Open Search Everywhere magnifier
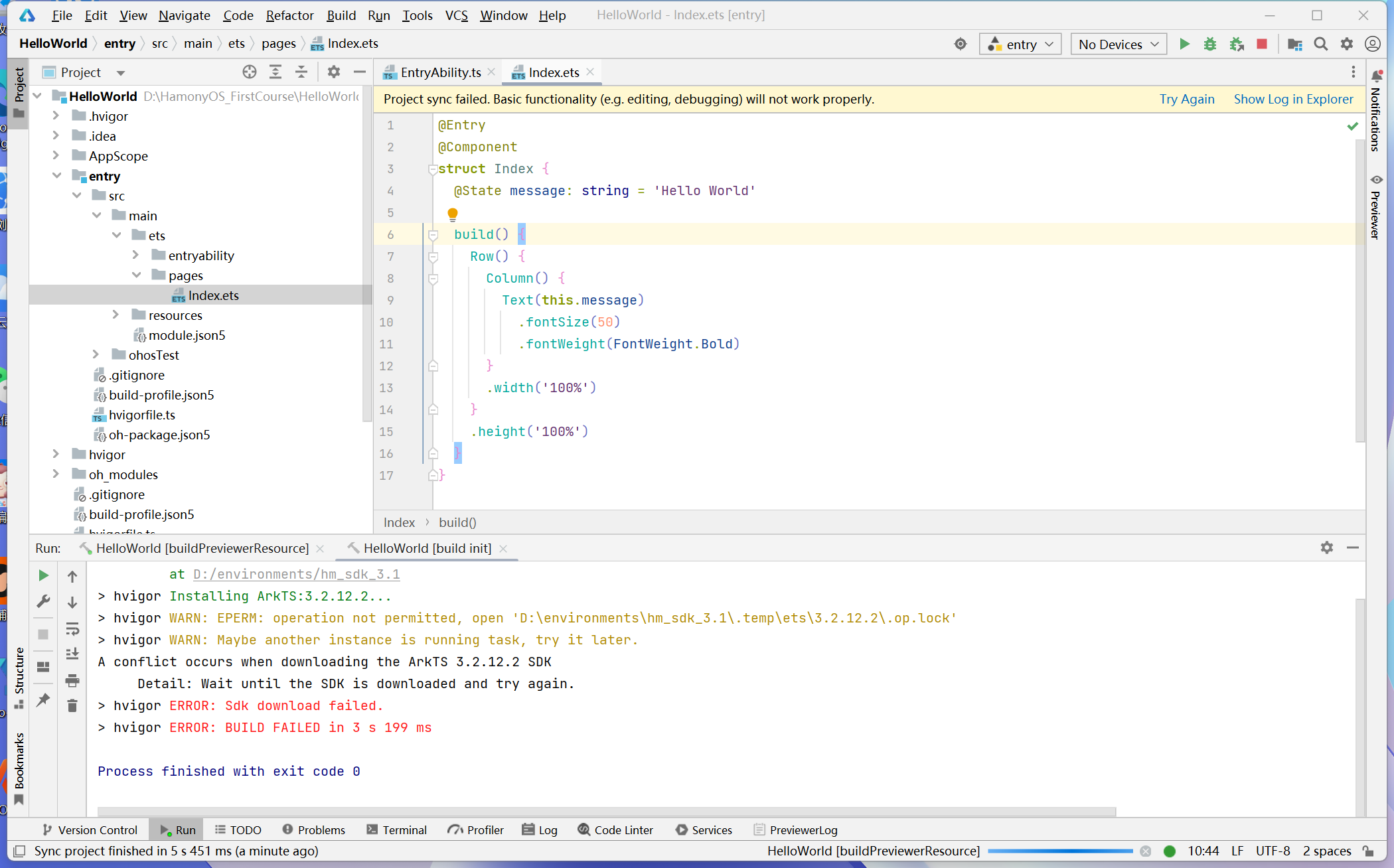 point(1321,44)
